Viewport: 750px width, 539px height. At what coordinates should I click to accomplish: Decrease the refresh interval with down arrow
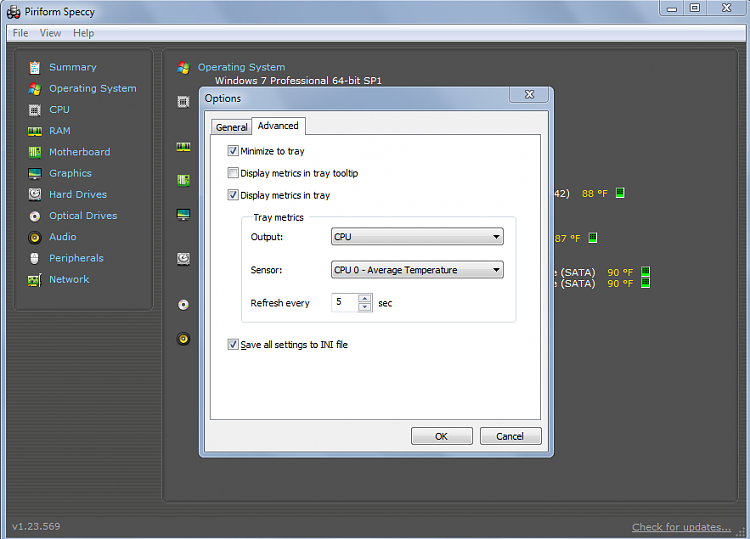point(364,307)
